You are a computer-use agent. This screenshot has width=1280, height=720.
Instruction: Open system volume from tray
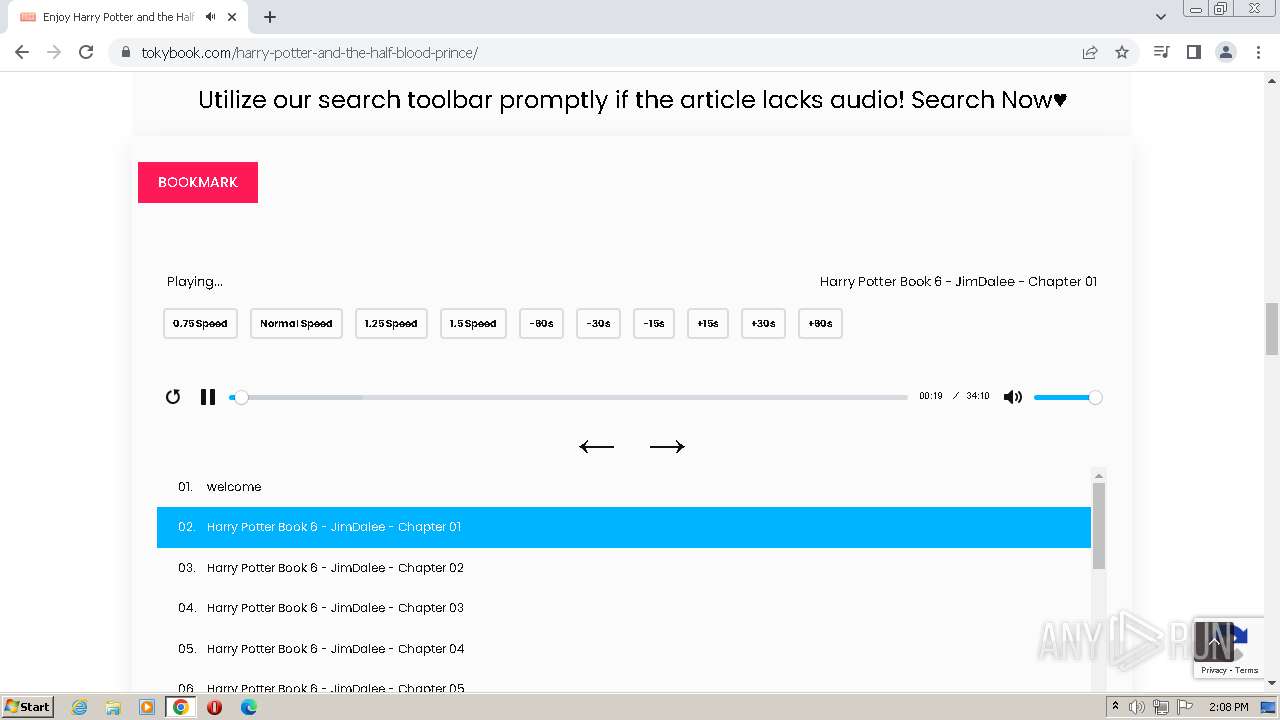click(x=1137, y=707)
